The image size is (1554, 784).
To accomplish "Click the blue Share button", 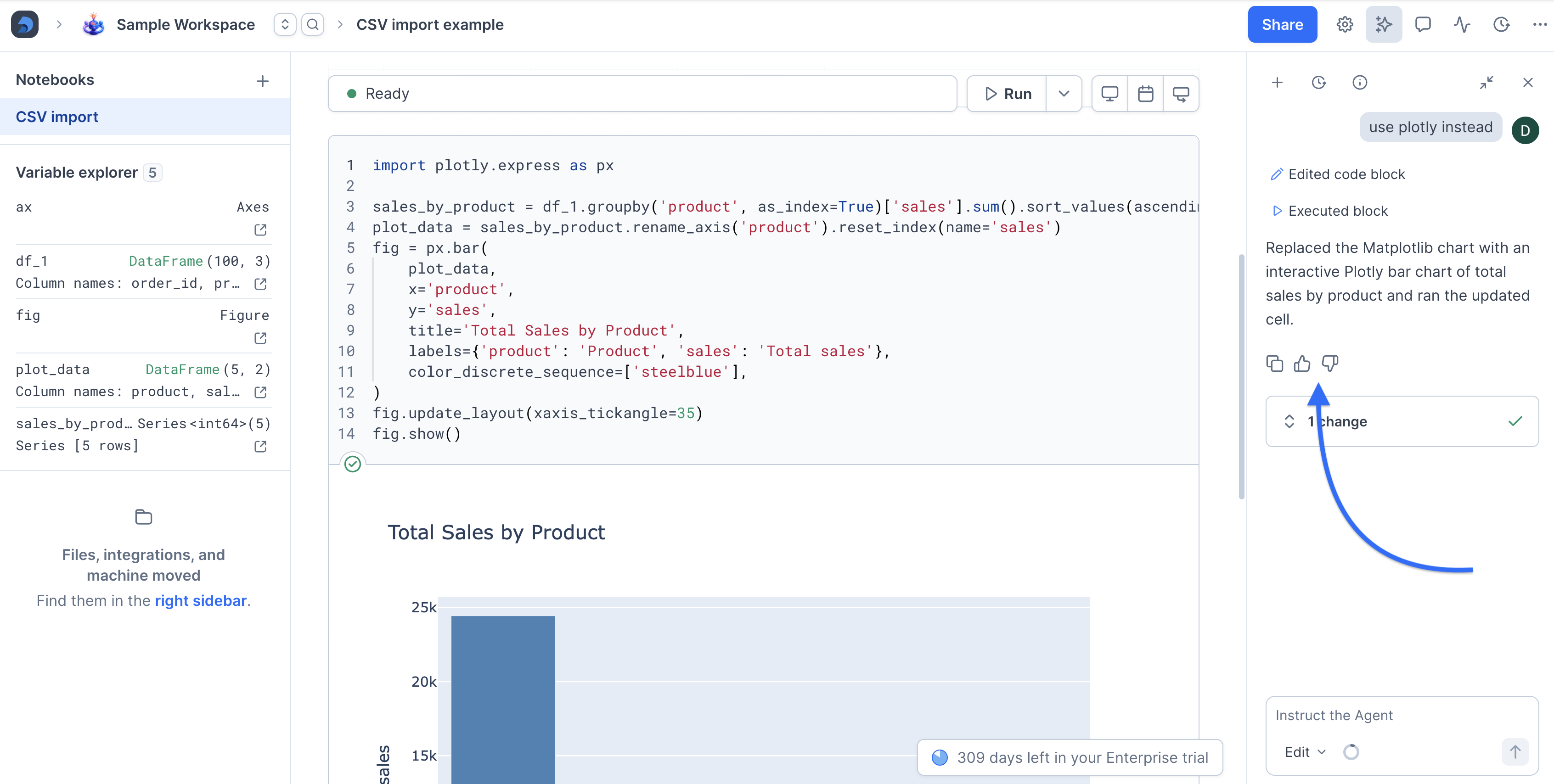I will tap(1282, 25).
